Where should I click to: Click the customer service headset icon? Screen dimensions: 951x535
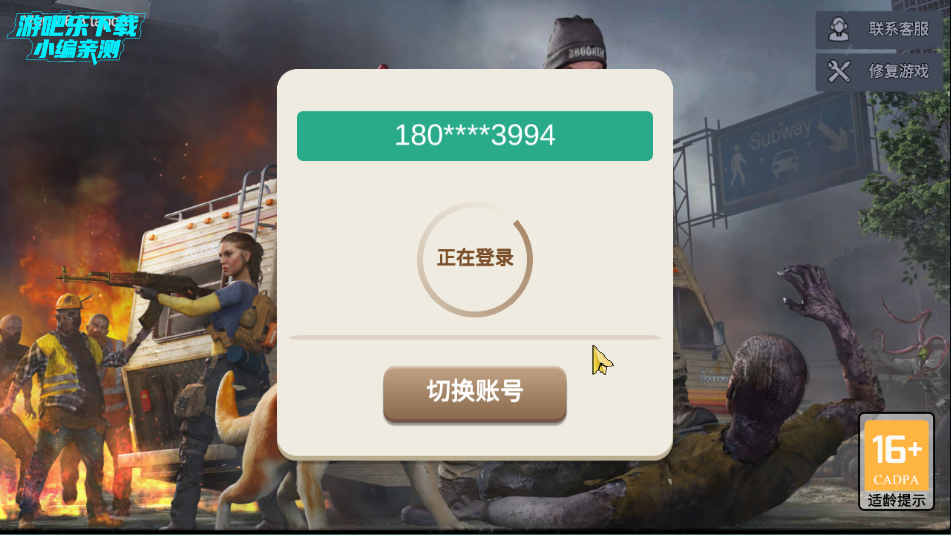pos(839,29)
